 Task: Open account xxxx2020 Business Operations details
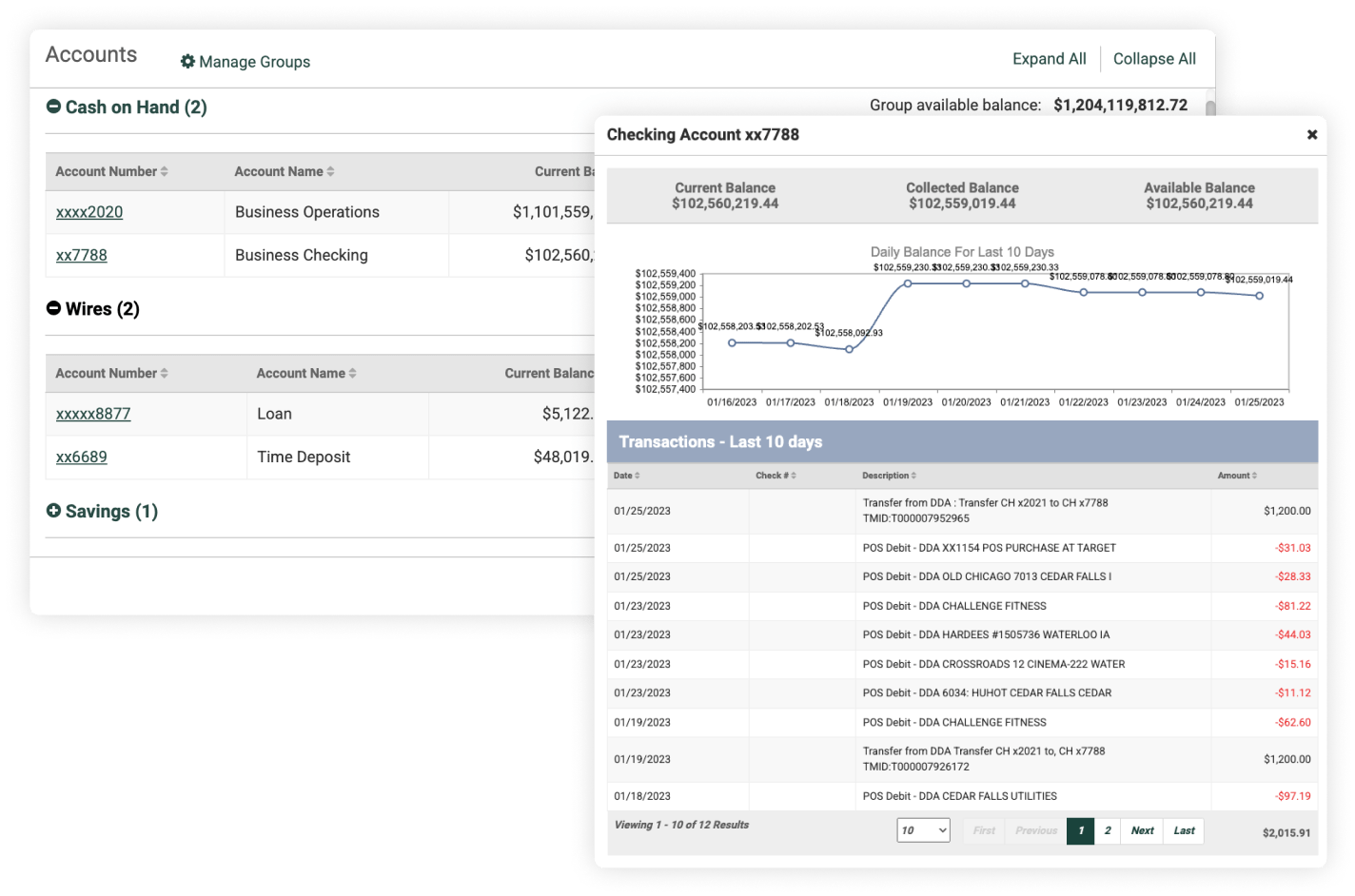[88, 211]
